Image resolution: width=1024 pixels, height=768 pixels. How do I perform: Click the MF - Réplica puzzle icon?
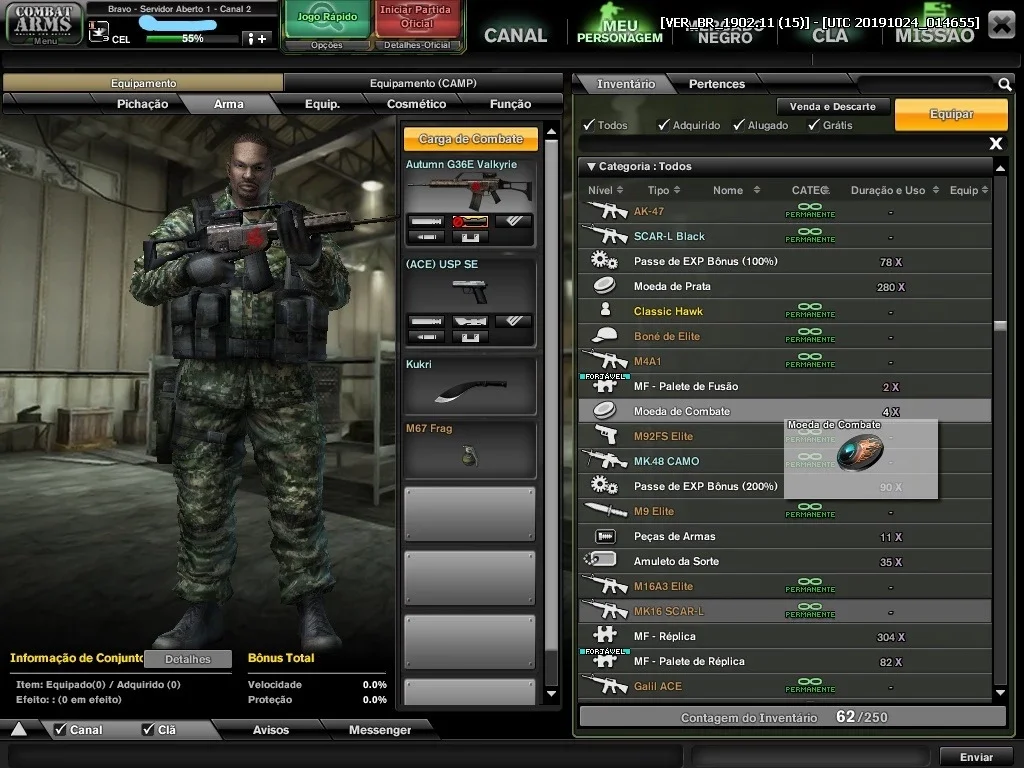605,635
